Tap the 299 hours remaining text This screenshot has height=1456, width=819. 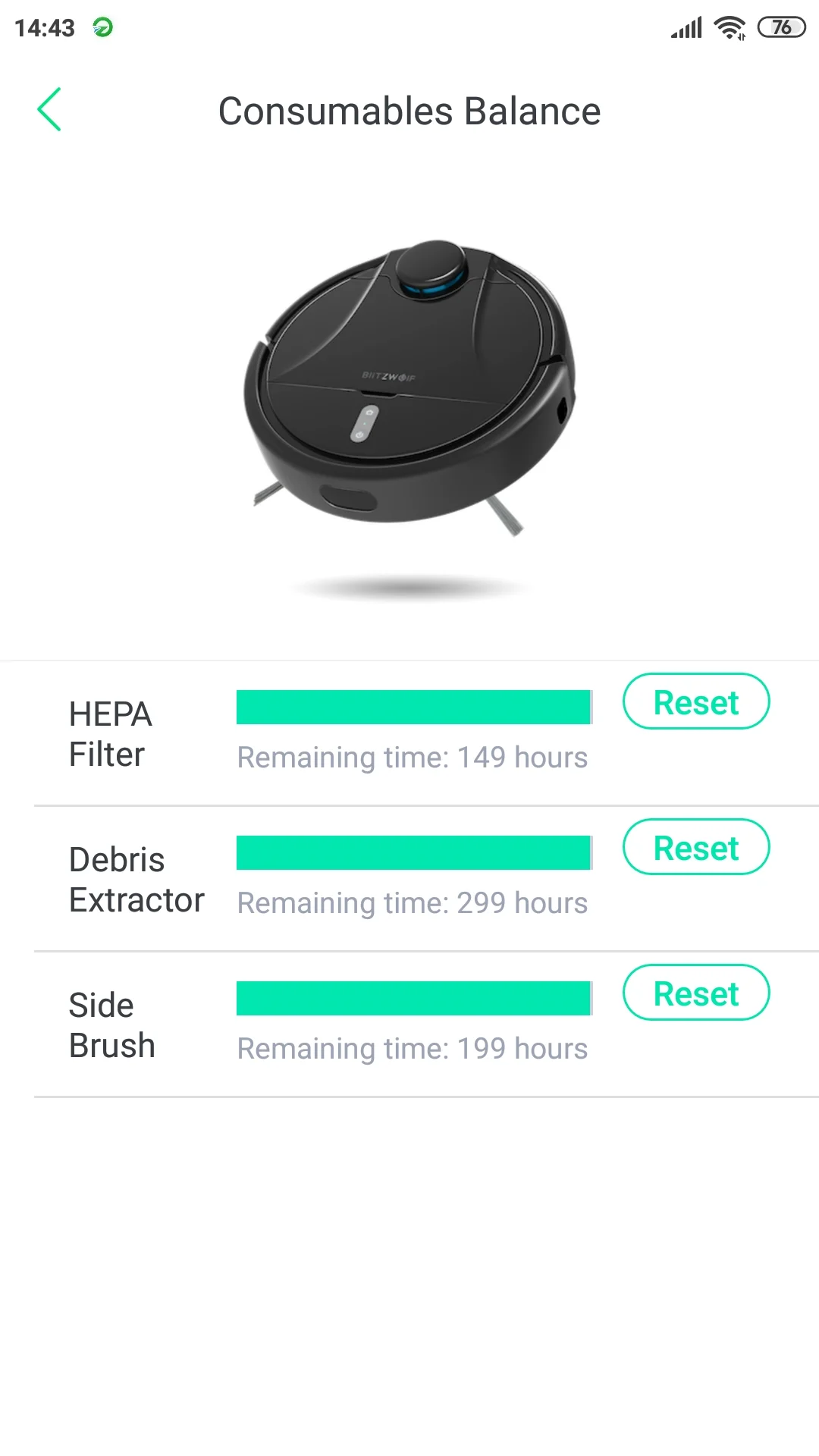click(413, 903)
